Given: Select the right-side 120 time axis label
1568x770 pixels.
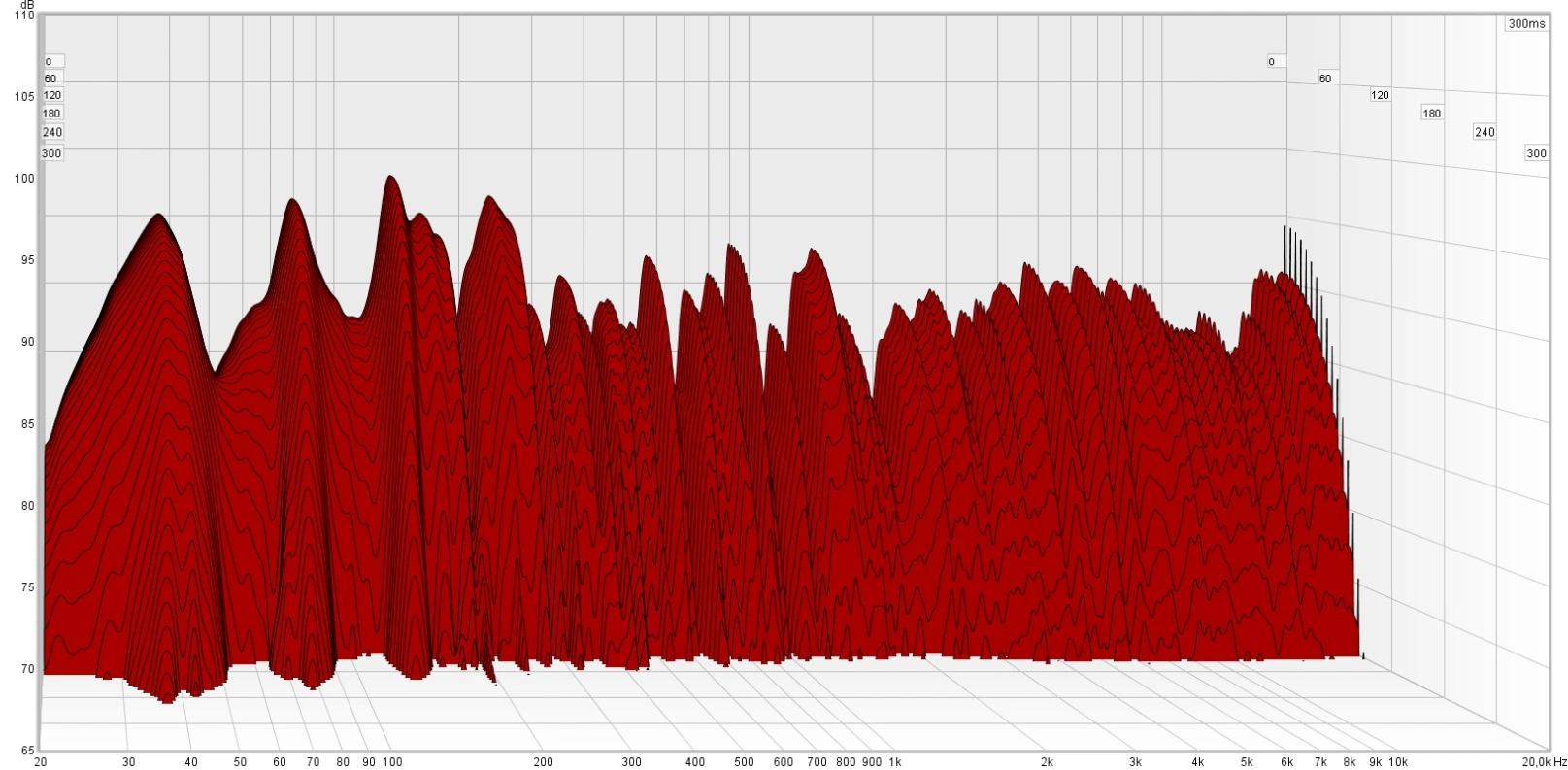Looking at the screenshot, I should tap(1380, 95).
